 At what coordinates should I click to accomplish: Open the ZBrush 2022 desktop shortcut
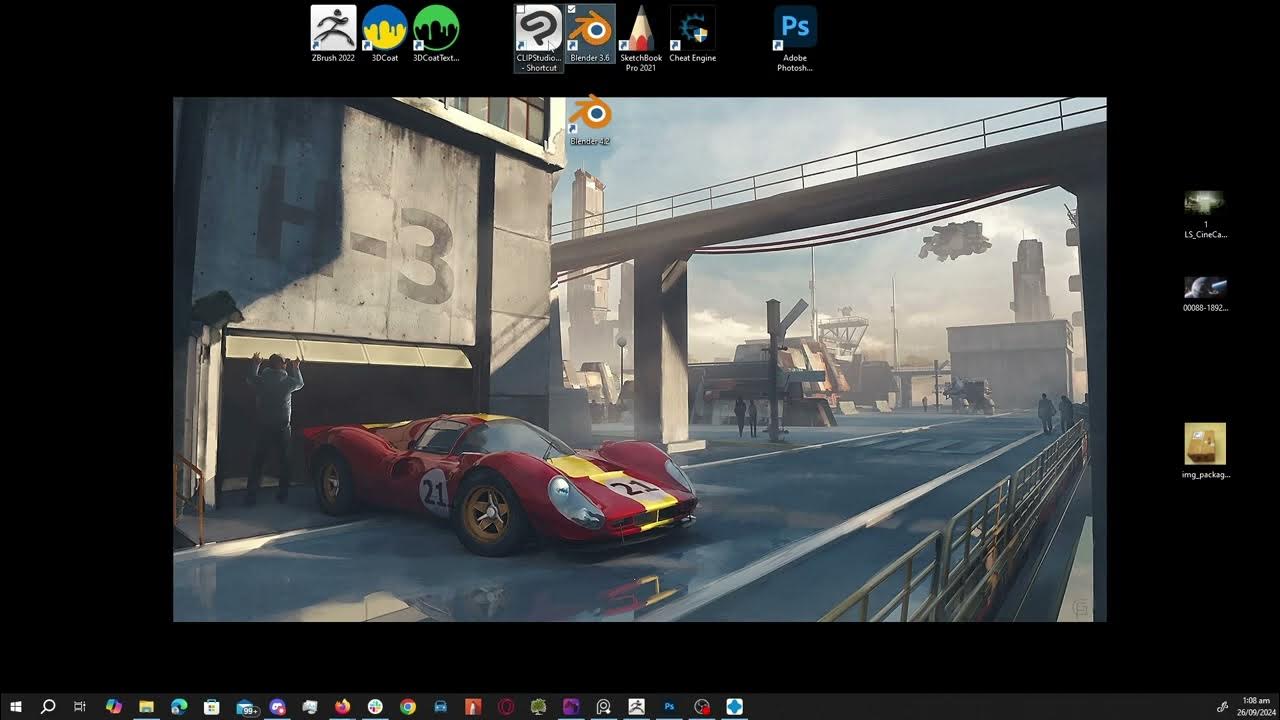[x=333, y=35]
